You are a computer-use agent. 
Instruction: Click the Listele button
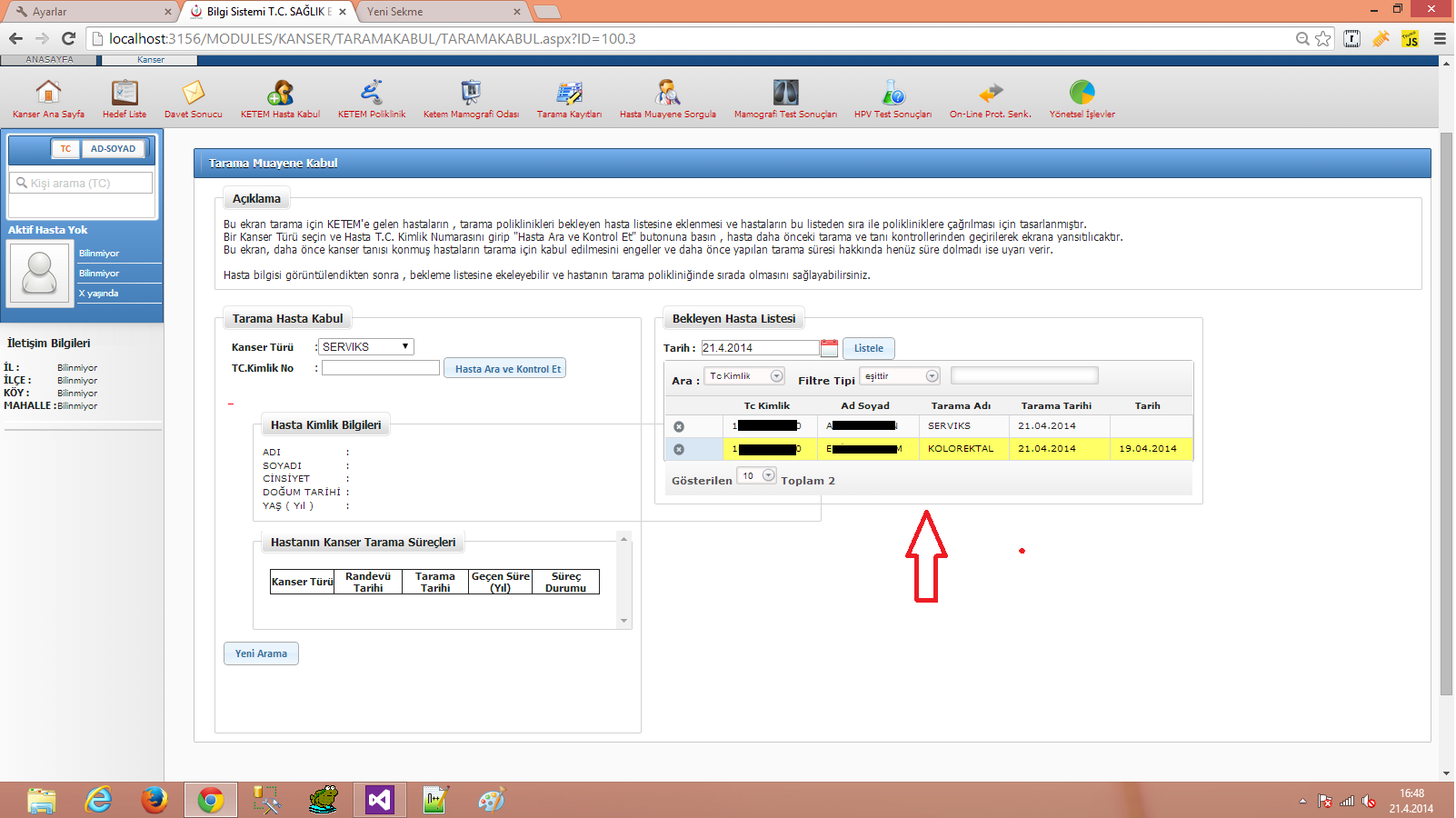click(x=869, y=348)
